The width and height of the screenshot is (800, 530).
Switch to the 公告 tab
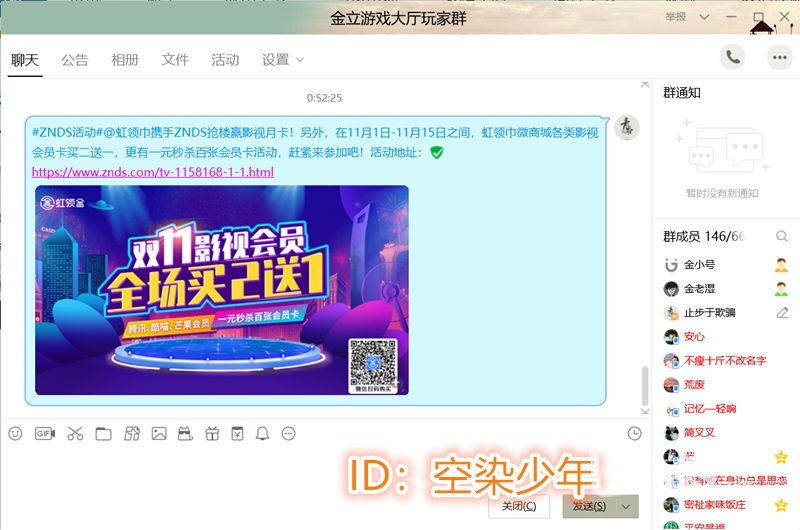pos(75,60)
